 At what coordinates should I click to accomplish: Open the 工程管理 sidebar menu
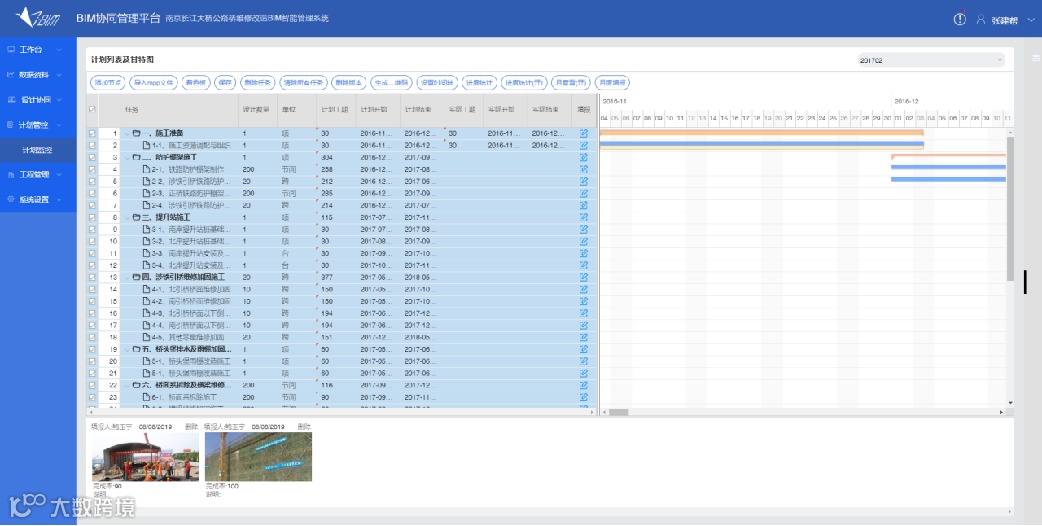pos(38,175)
